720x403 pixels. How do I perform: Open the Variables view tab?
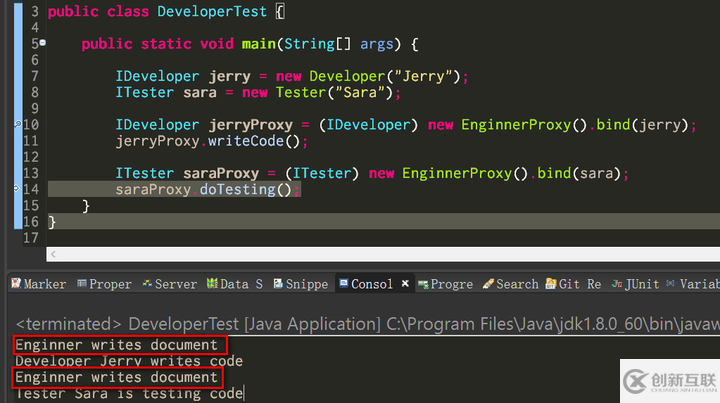[x=693, y=284]
